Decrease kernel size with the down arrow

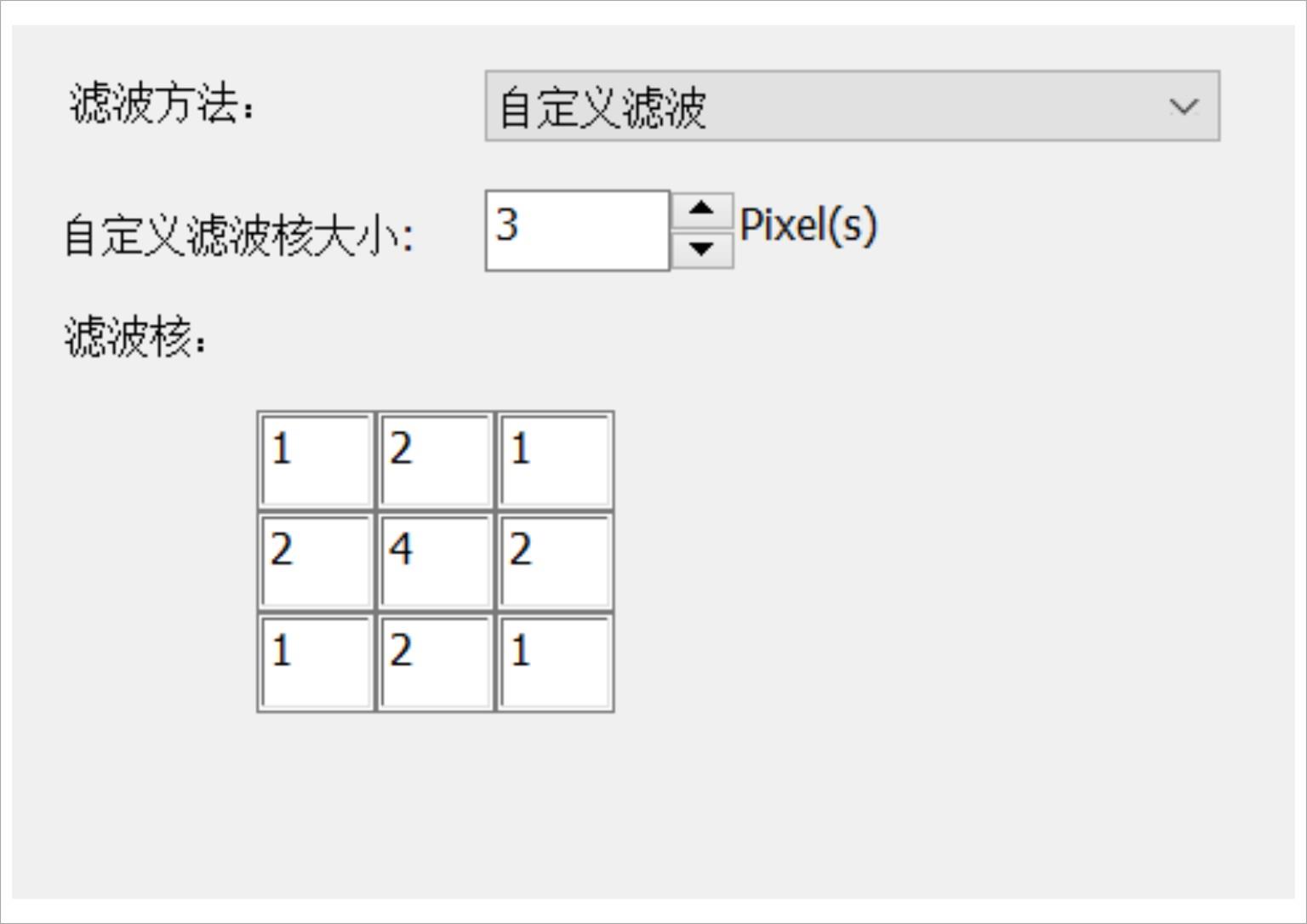click(701, 249)
